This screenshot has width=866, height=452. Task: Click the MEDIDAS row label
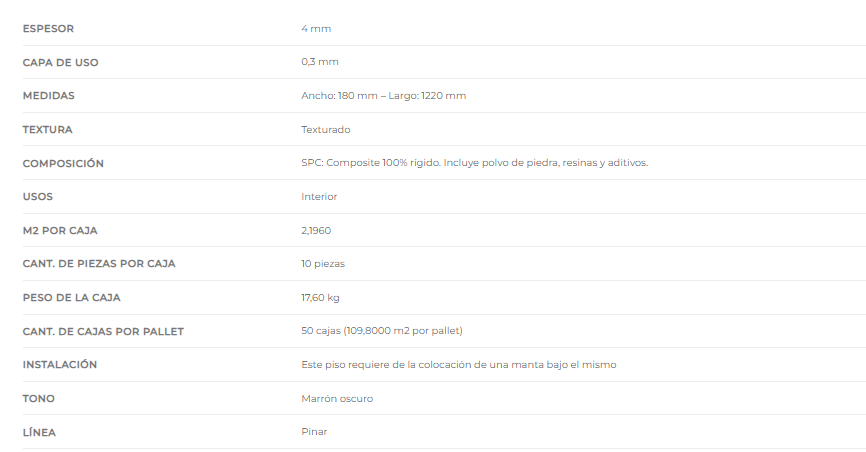pos(49,96)
